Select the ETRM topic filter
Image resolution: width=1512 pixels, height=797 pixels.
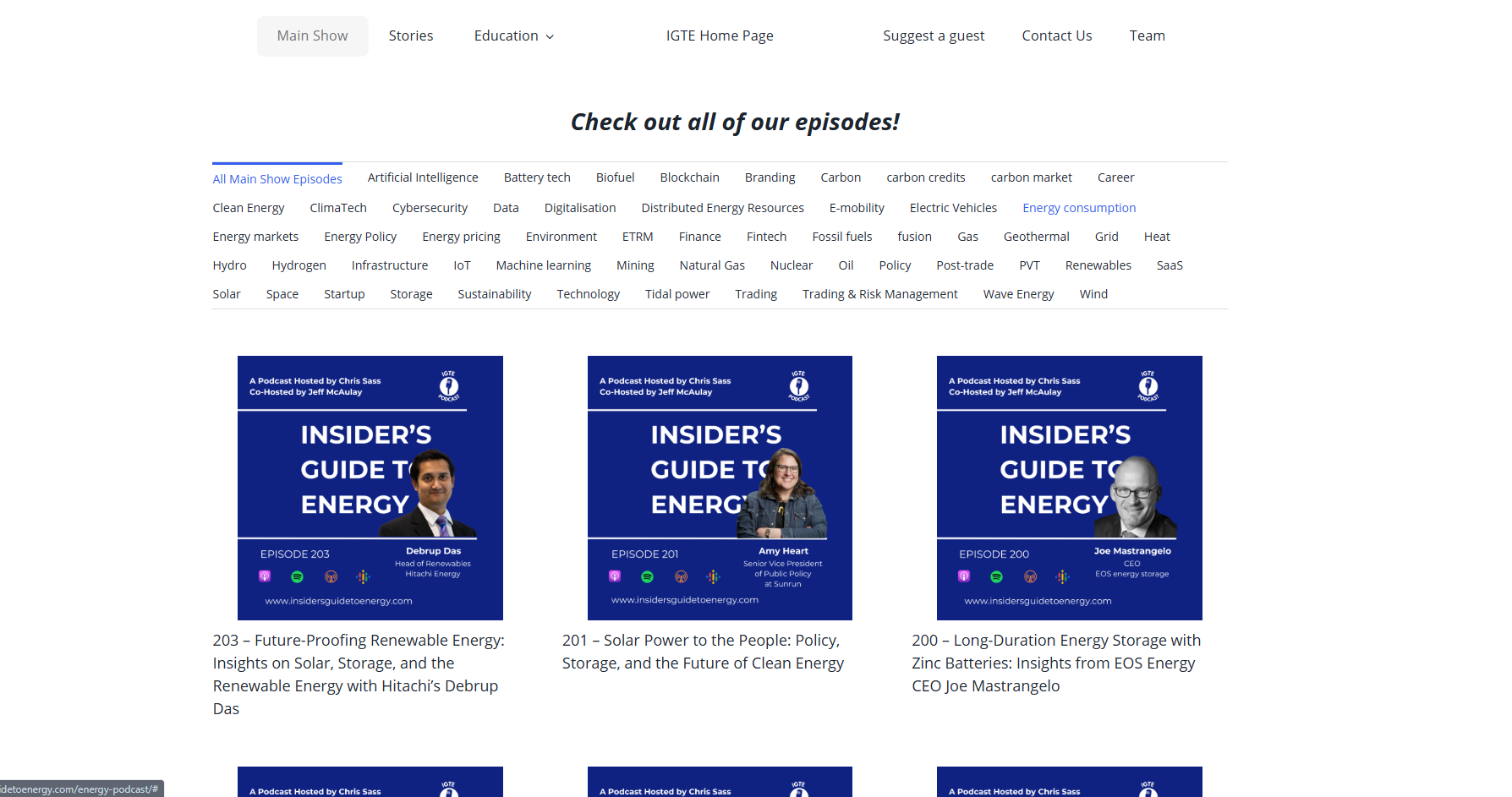[638, 237]
